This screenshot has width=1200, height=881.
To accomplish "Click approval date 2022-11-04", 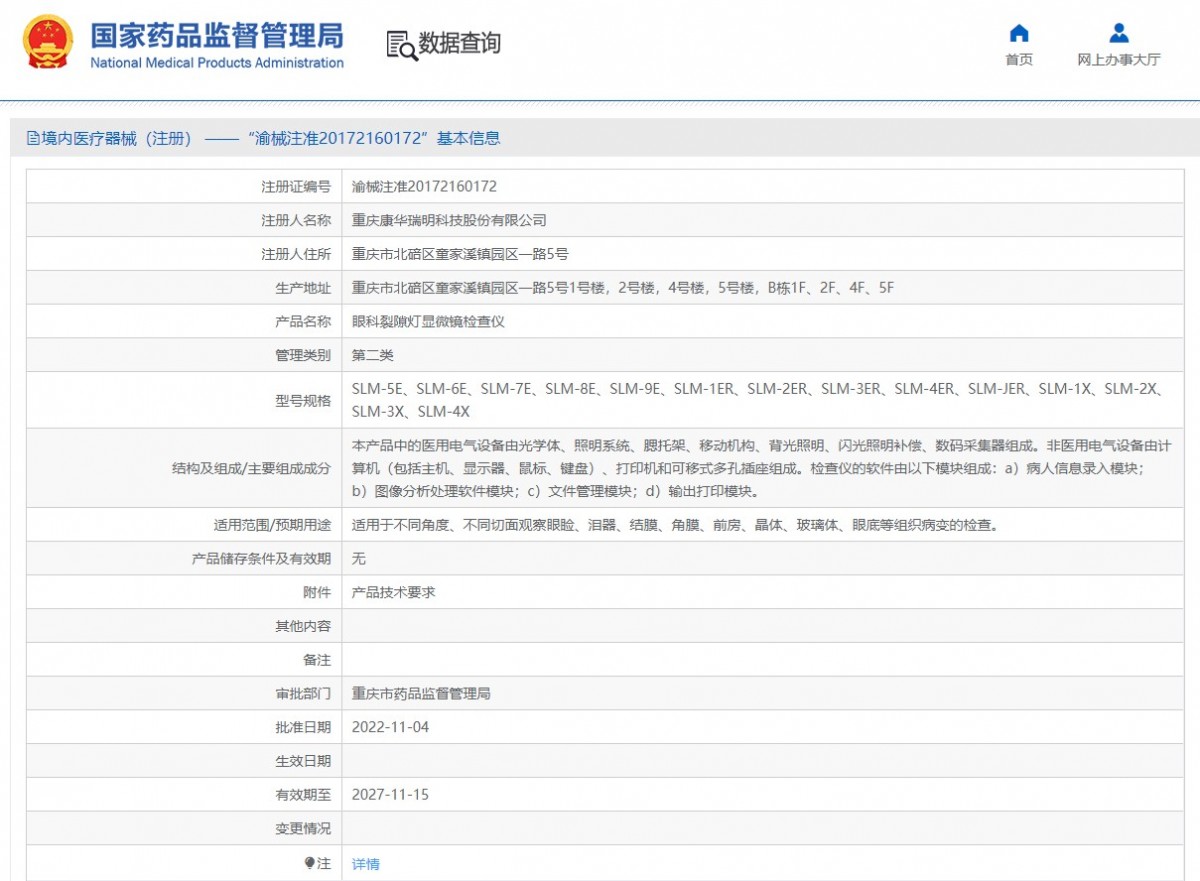I will [390, 727].
